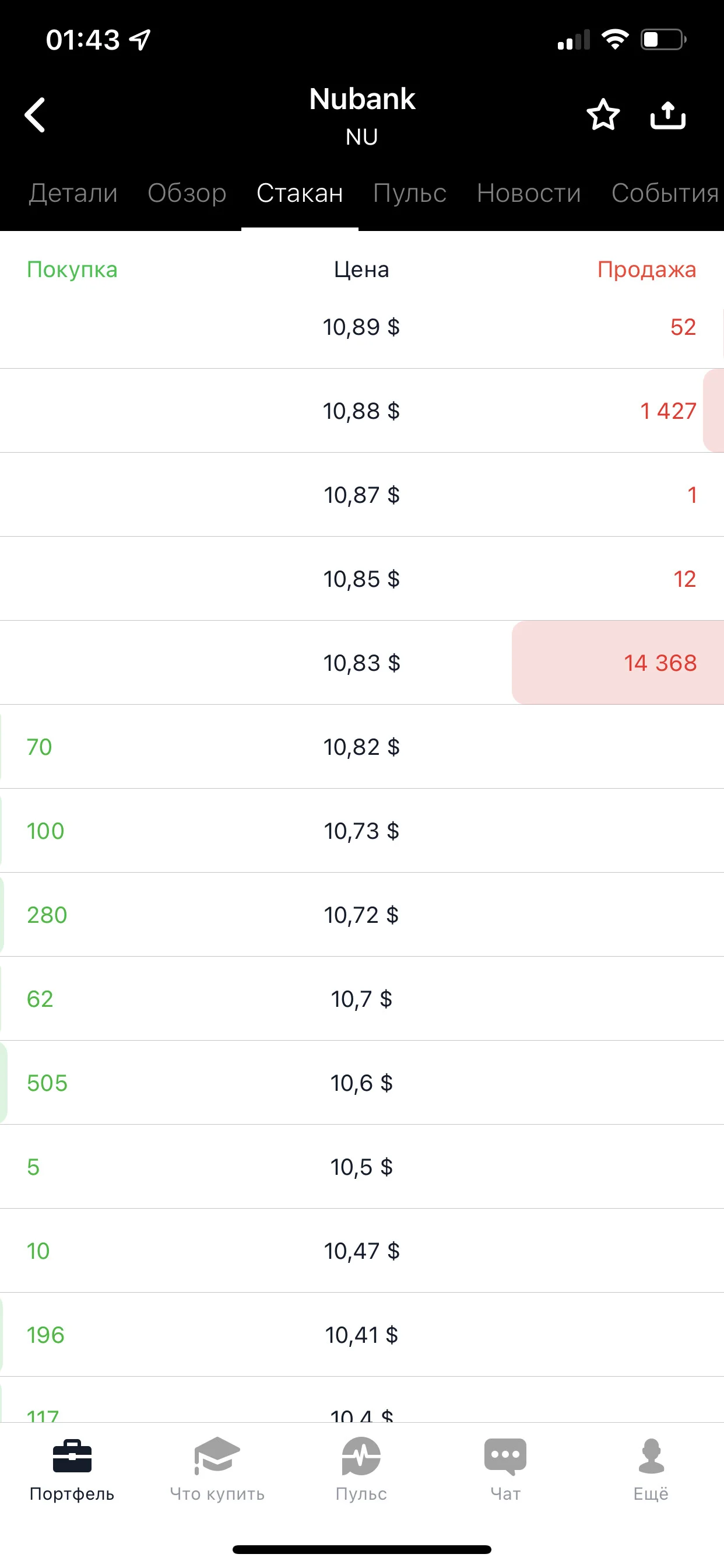Viewport: 724px width, 1568px height.
Task: Open Ещё profile tab
Action: point(651,1469)
